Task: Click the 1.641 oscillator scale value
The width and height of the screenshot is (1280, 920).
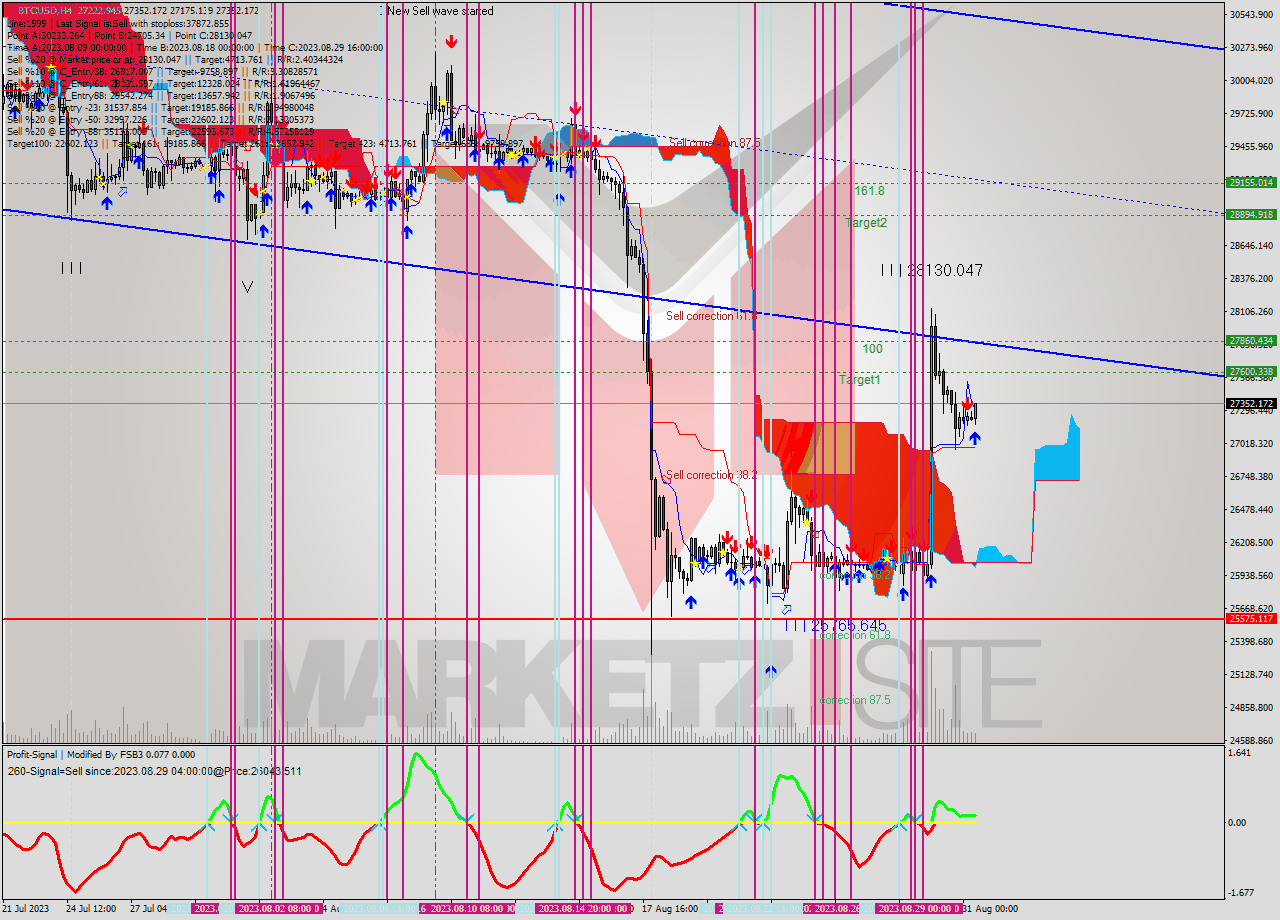Action: click(1241, 753)
